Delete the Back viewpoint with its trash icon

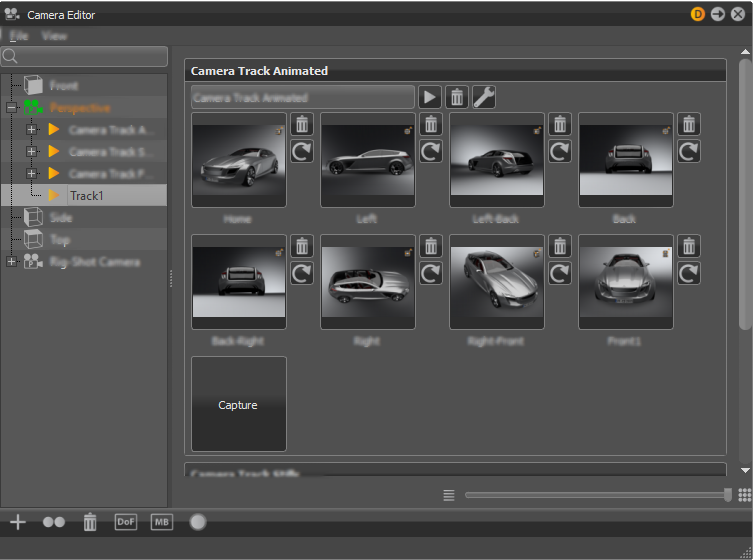click(x=689, y=124)
